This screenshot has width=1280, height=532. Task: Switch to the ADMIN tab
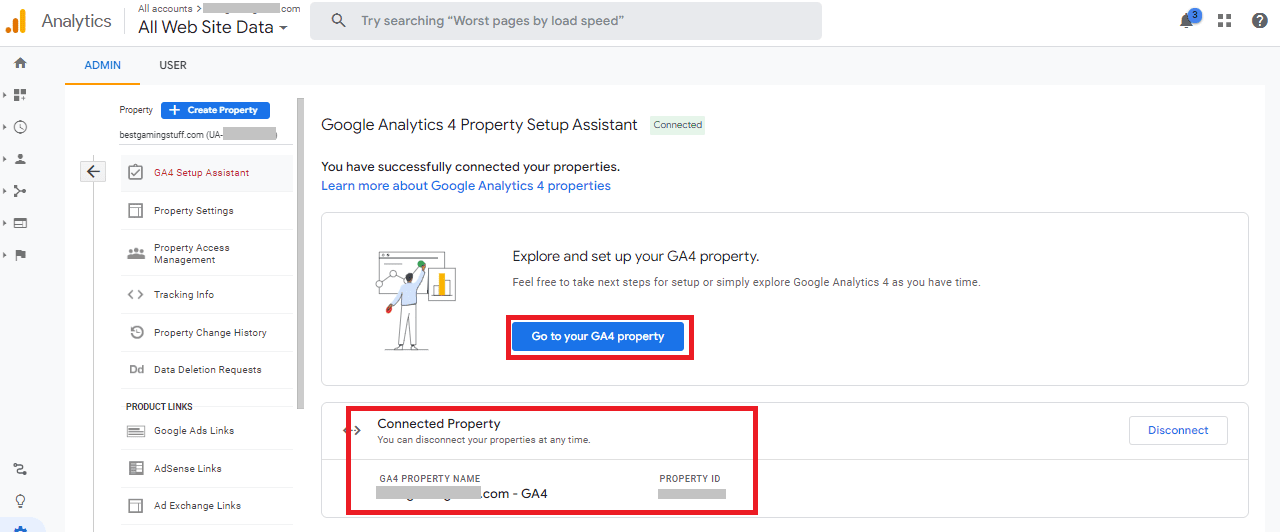102,65
